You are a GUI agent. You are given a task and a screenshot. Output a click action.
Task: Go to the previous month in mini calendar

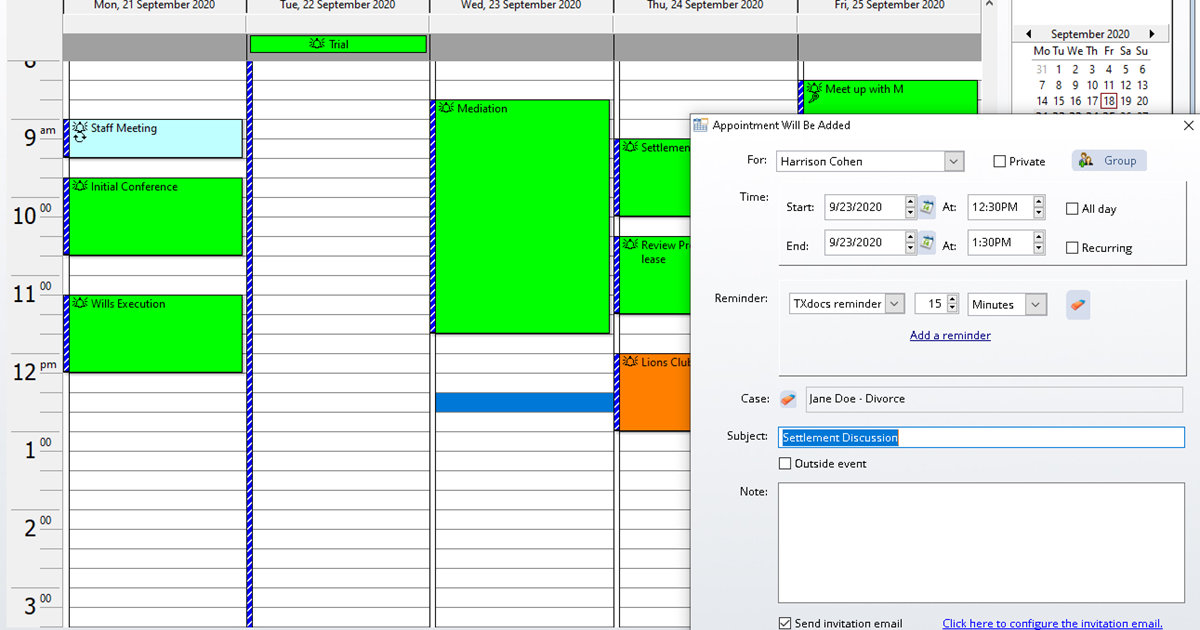click(x=1029, y=34)
